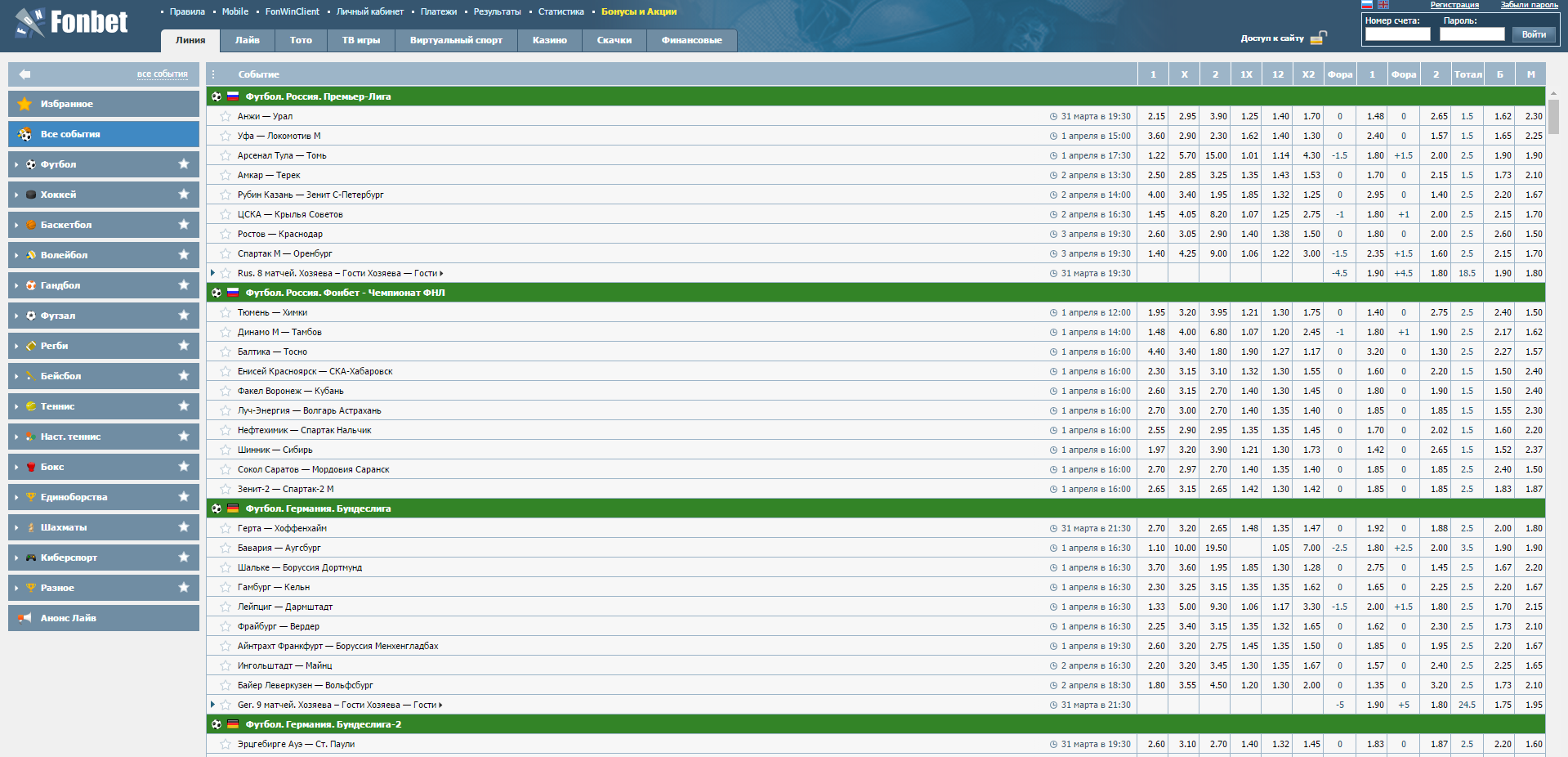Switch to the Тото tab
The image size is (1568, 757).
click(x=301, y=40)
